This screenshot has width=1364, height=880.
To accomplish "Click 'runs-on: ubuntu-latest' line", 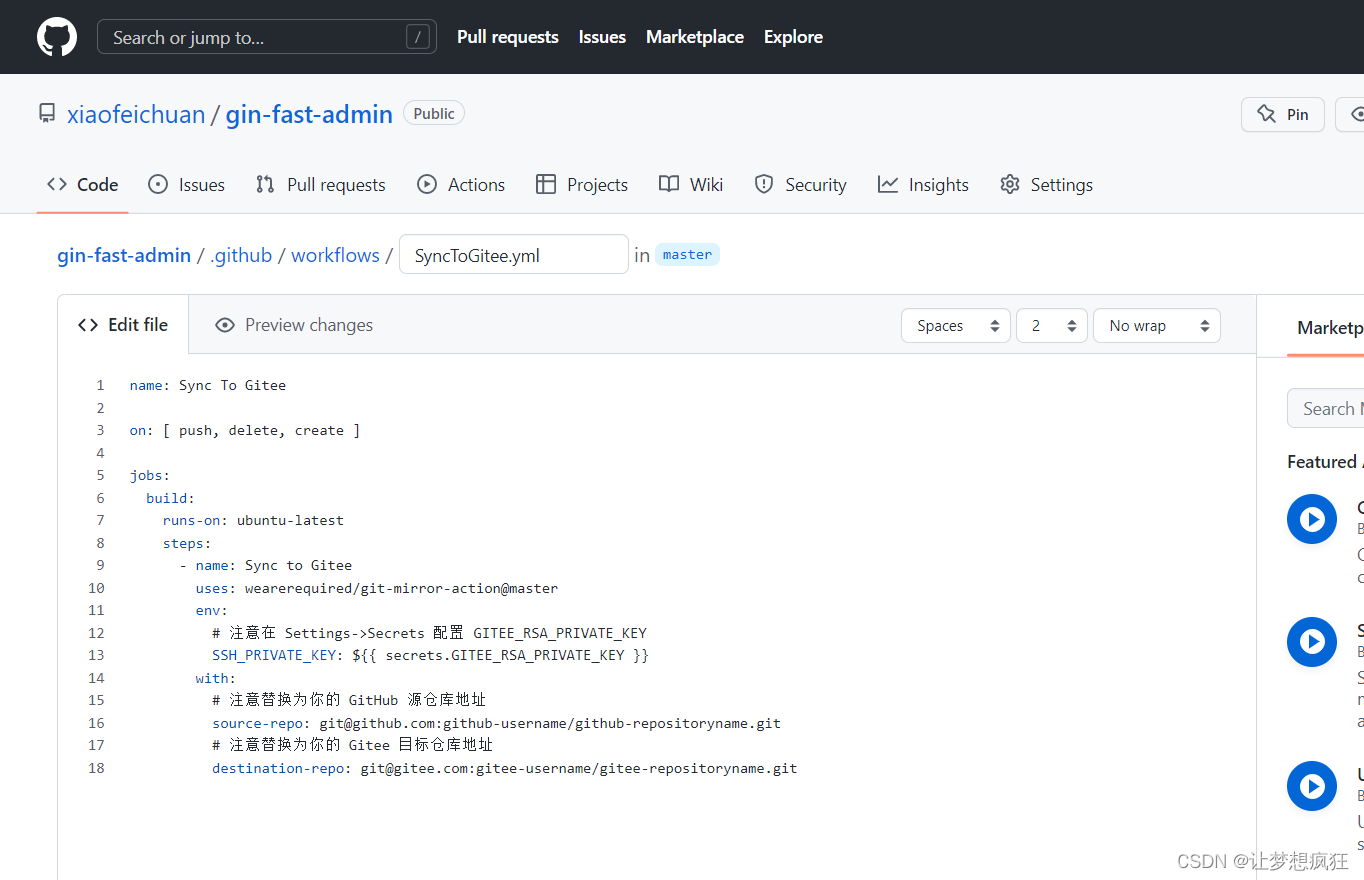I will pos(253,520).
